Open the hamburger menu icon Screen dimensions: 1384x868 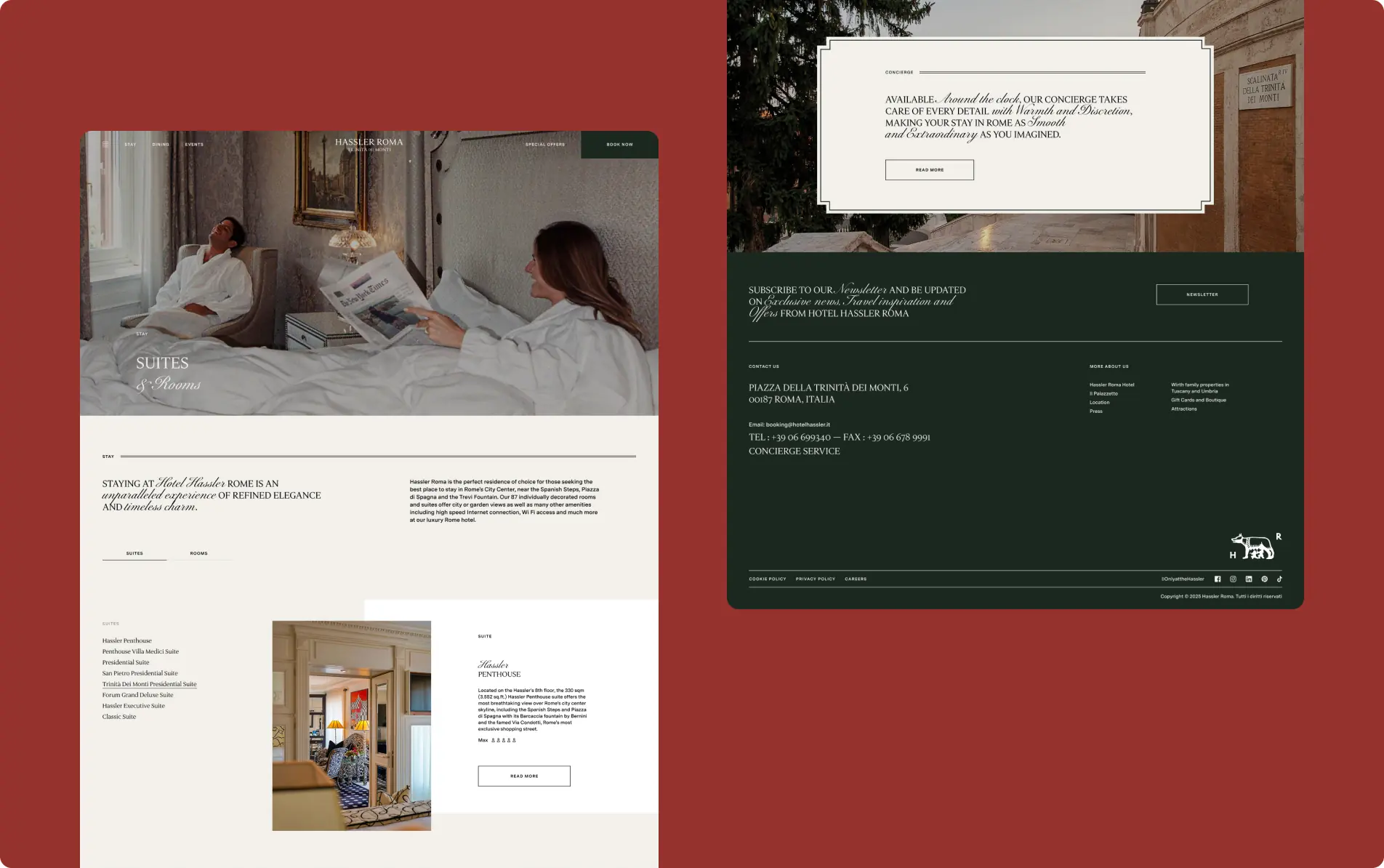(105, 144)
